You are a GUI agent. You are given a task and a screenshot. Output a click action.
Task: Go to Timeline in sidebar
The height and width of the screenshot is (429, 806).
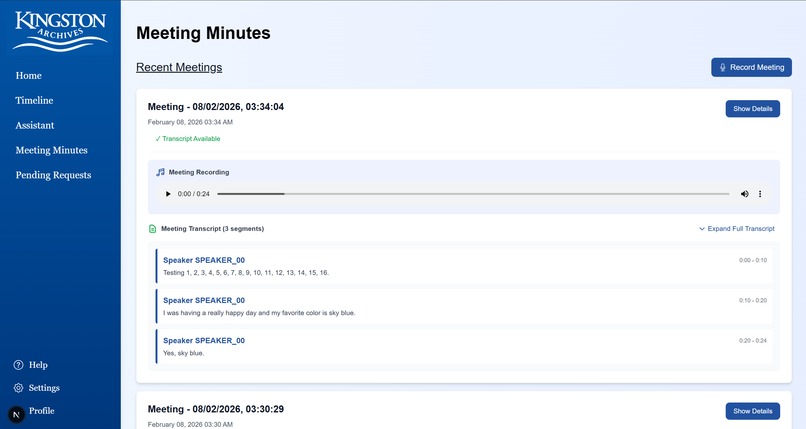pos(34,100)
